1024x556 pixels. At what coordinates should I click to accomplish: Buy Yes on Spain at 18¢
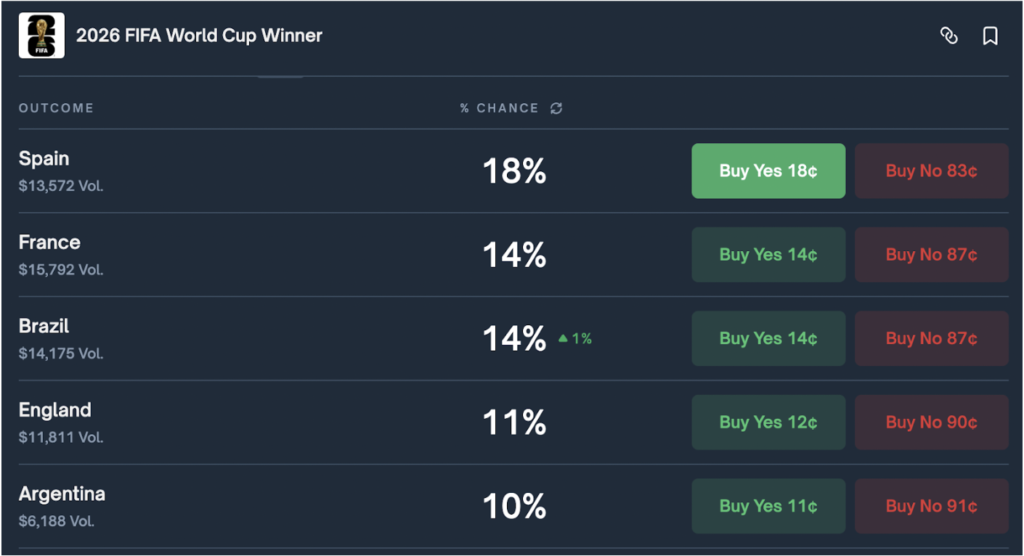click(768, 171)
